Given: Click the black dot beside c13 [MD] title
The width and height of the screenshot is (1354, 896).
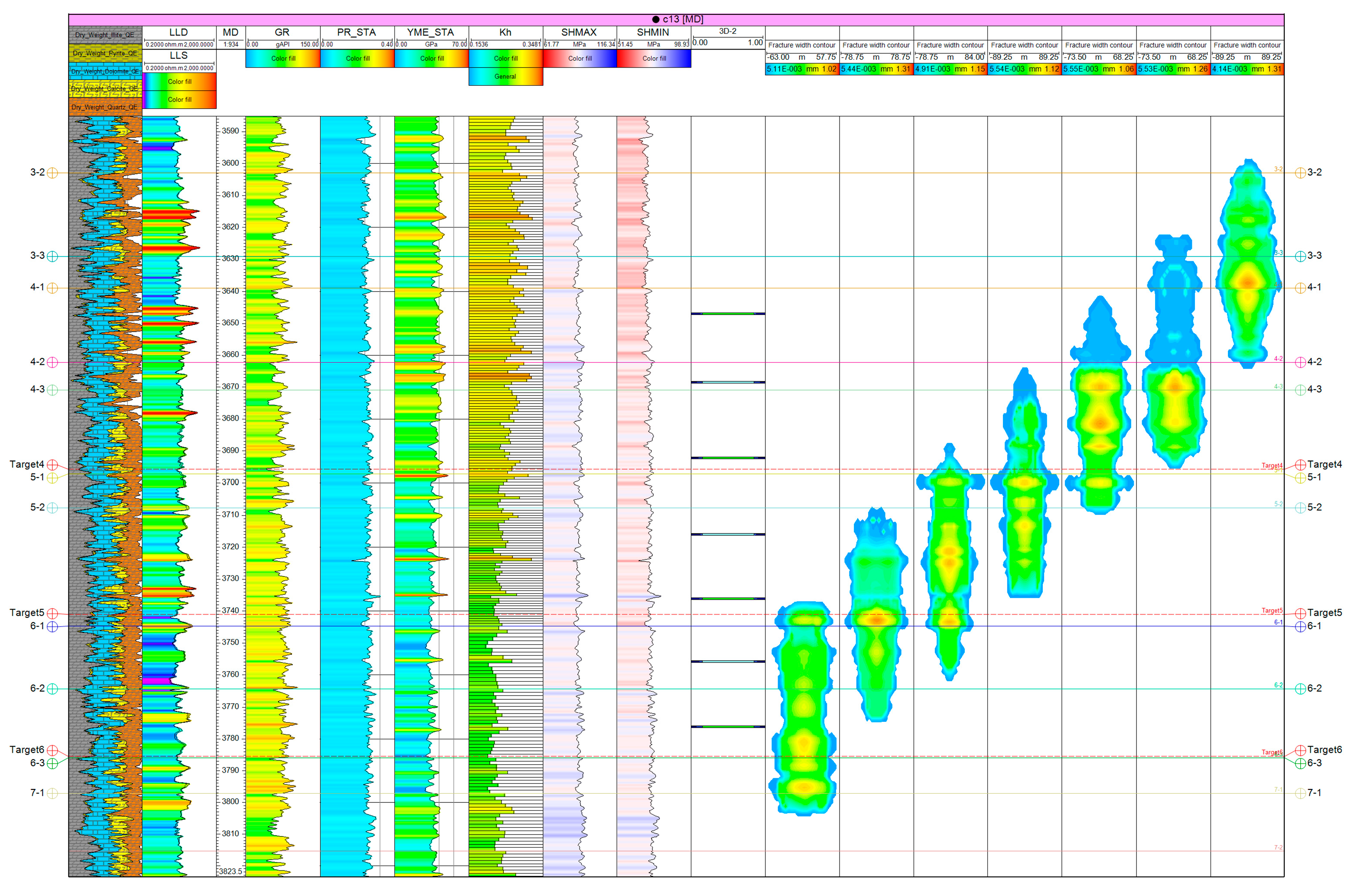Looking at the screenshot, I should pos(656,19).
